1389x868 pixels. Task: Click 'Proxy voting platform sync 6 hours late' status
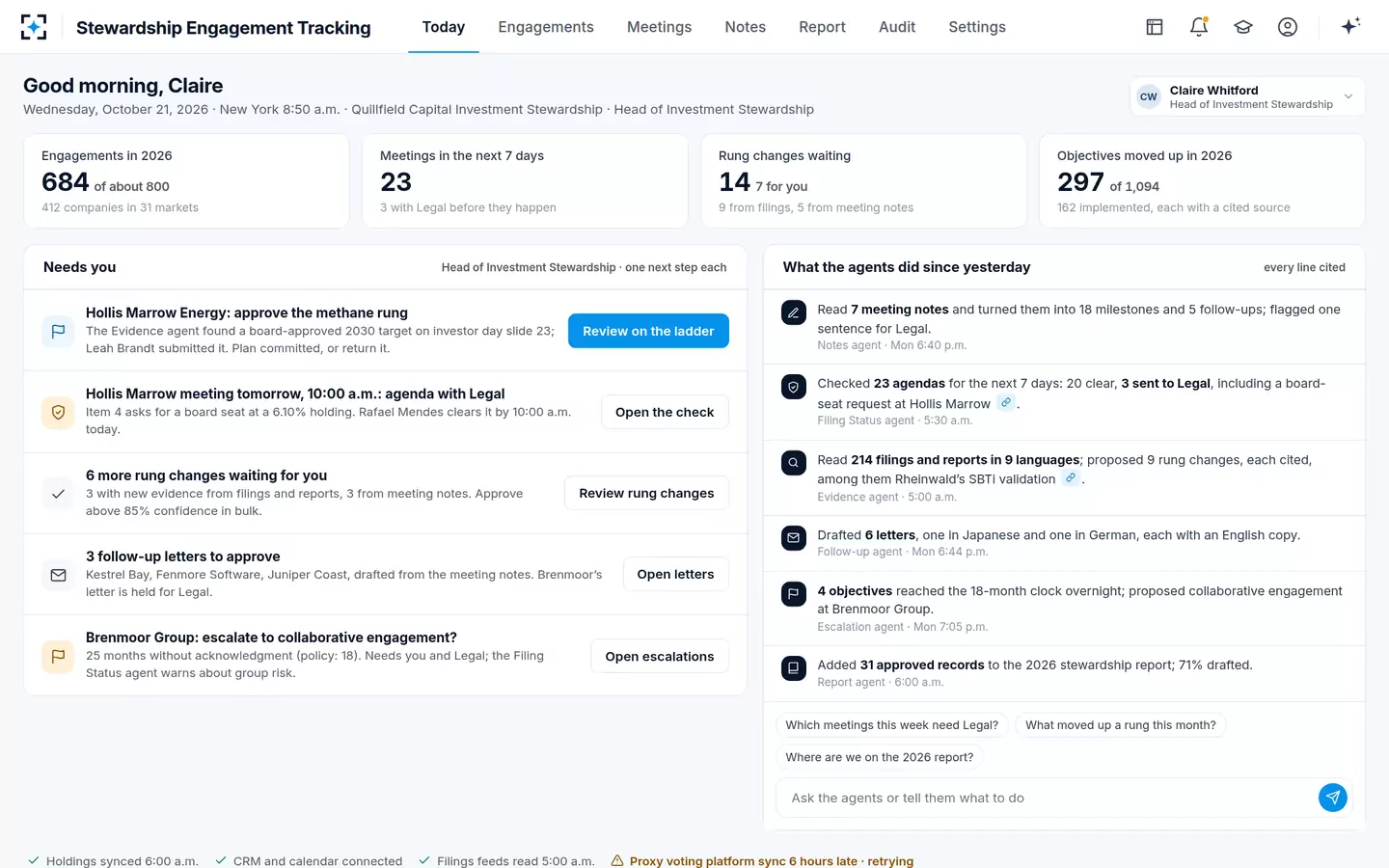762,861
